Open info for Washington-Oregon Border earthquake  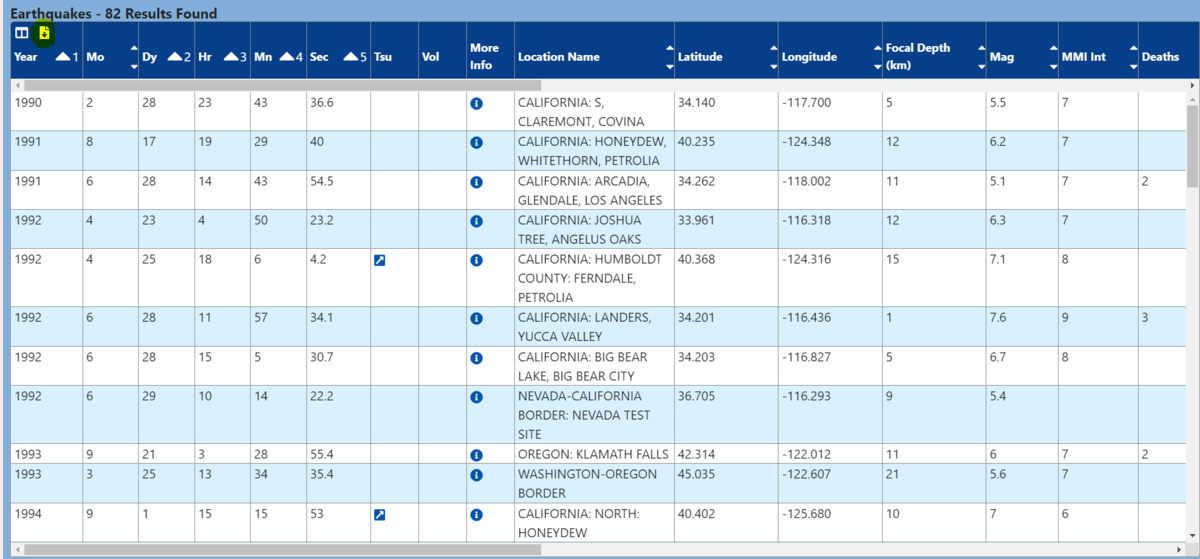pyautogui.click(x=476, y=475)
